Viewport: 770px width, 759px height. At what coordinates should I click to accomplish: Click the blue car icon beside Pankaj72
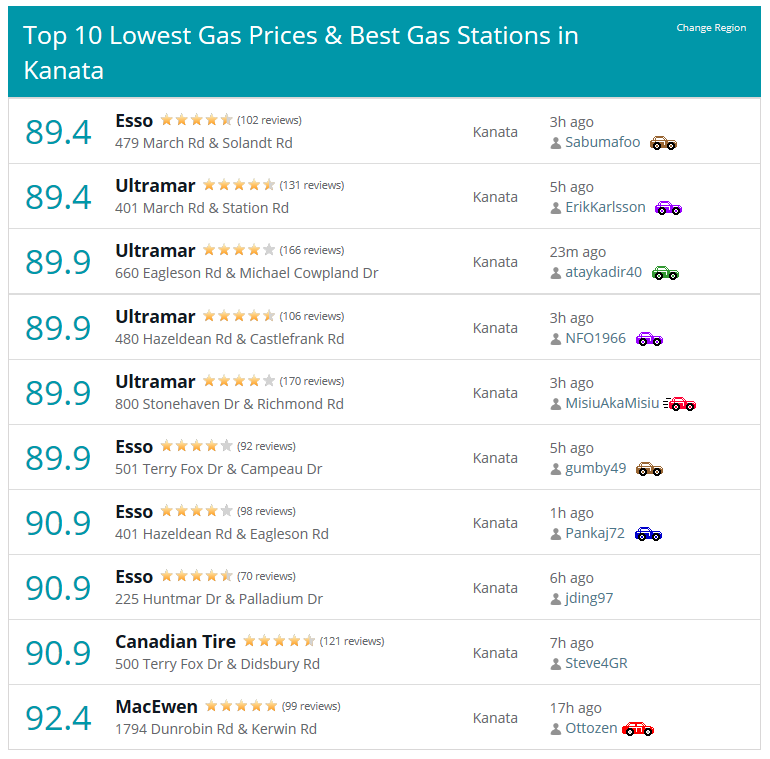[648, 534]
